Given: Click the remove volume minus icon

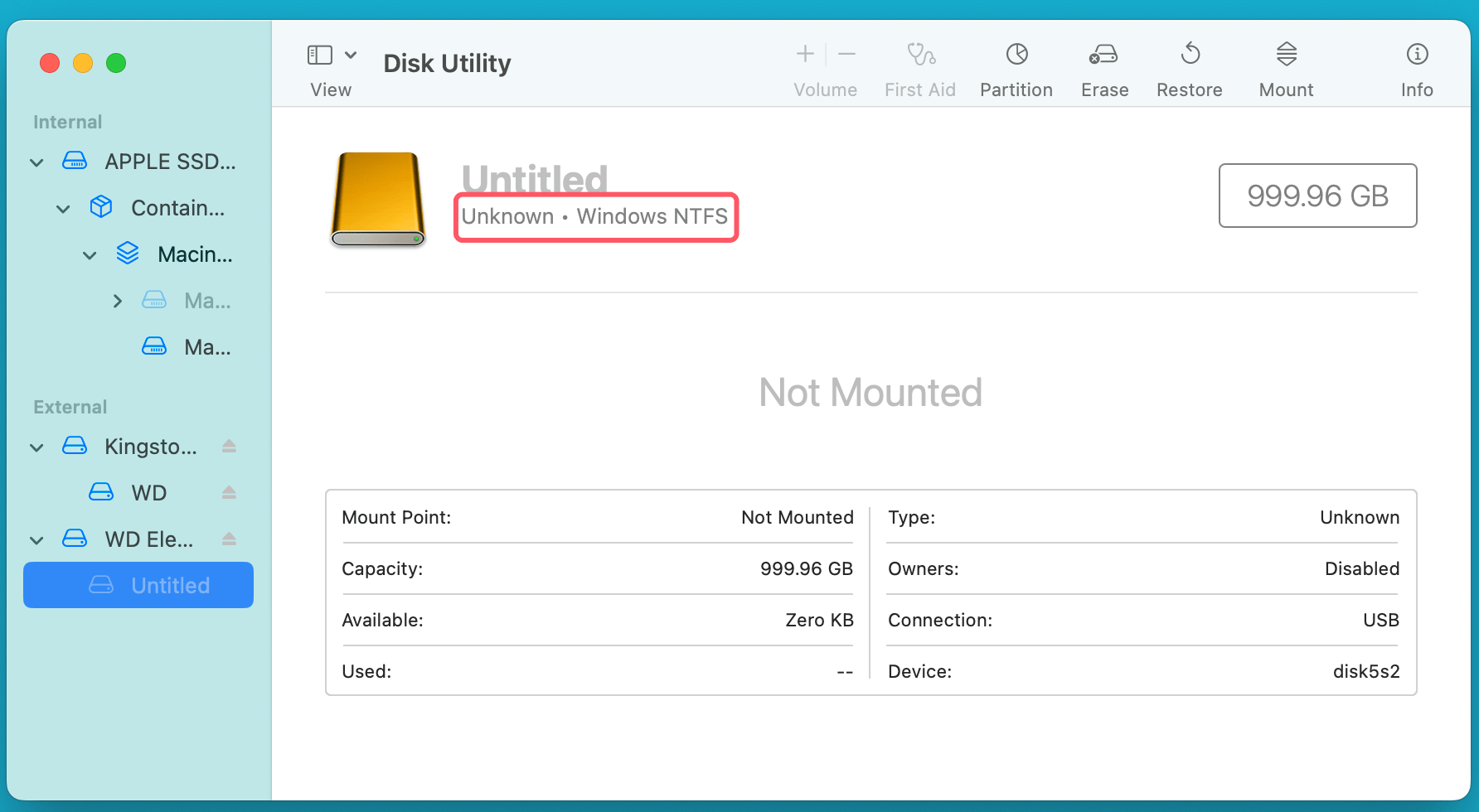Looking at the screenshot, I should click(x=846, y=54).
